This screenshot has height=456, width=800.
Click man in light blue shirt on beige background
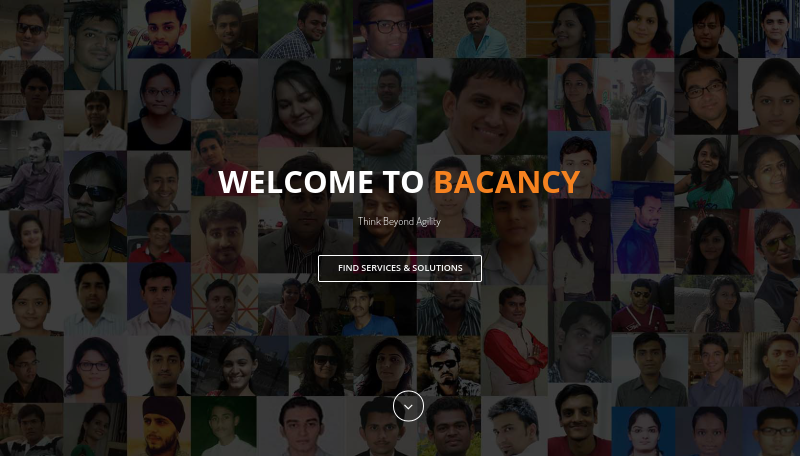(x=479, y=29)
